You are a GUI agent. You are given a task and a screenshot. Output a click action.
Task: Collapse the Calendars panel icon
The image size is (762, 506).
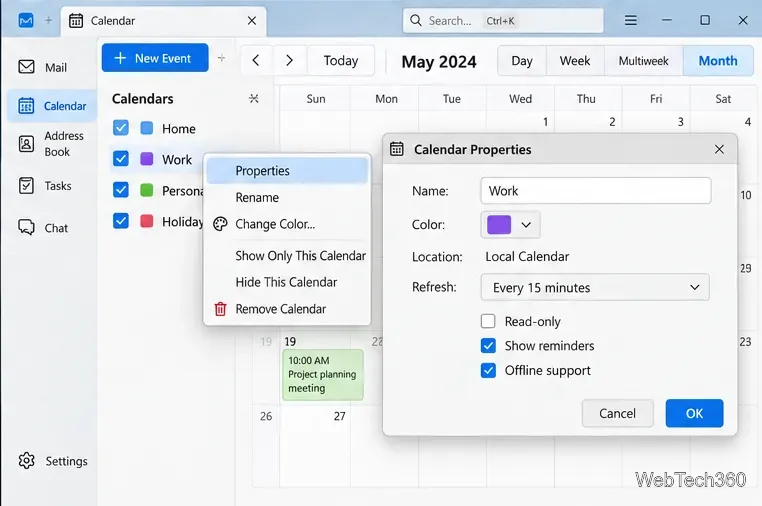(x=254, y=99)
